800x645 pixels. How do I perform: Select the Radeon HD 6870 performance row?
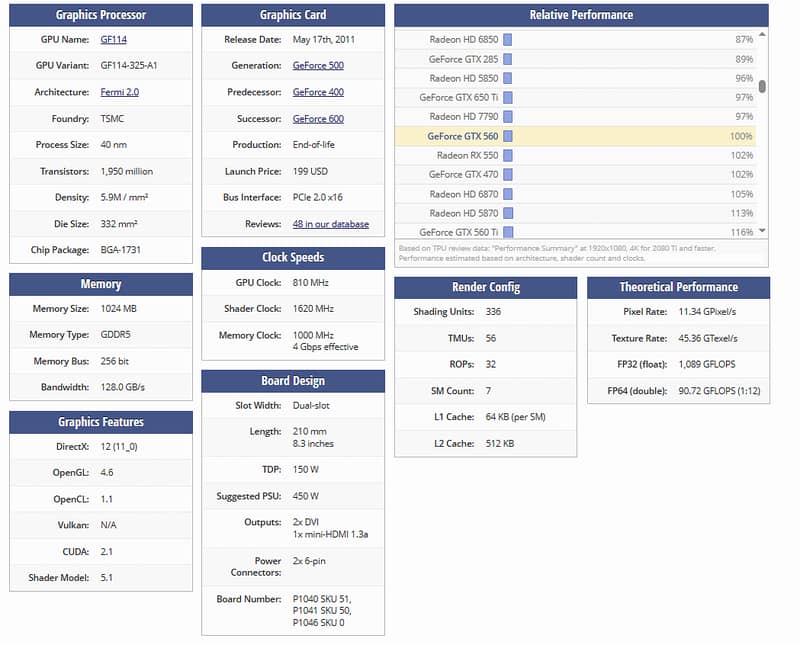(x=576, y=194)
